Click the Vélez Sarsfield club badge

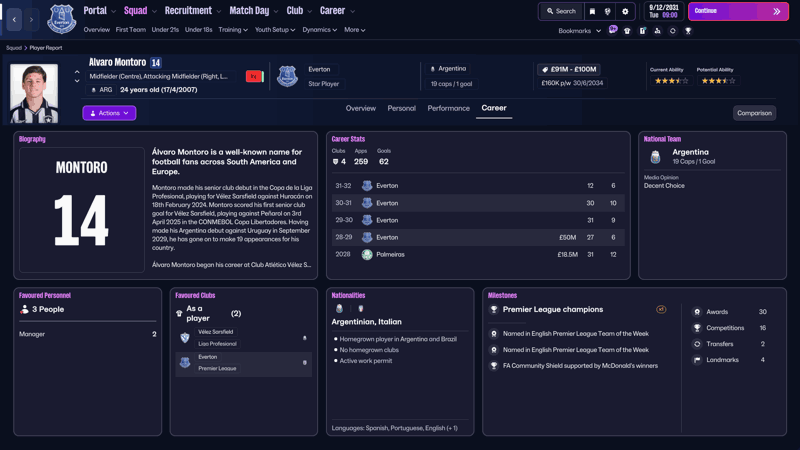[185, 337]
